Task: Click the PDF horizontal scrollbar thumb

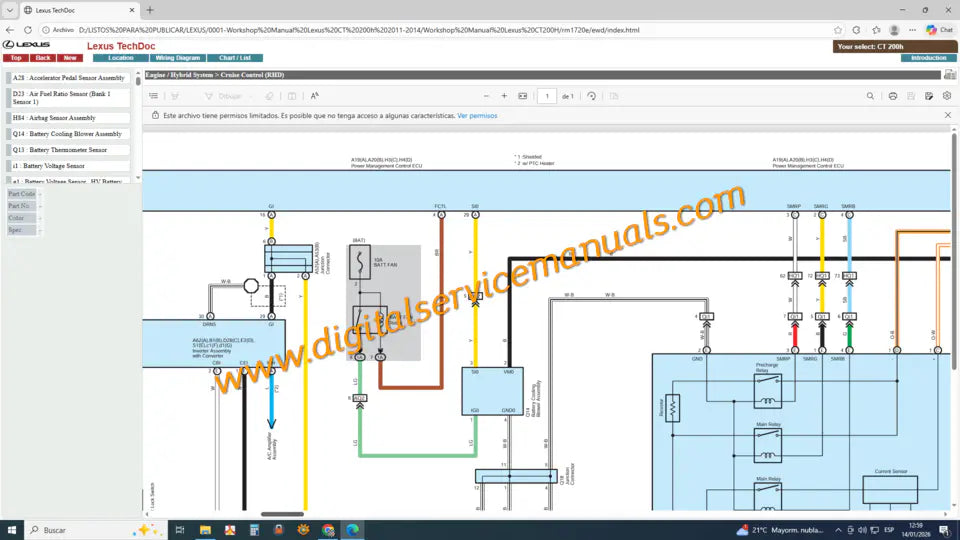Action: [282, 514]
